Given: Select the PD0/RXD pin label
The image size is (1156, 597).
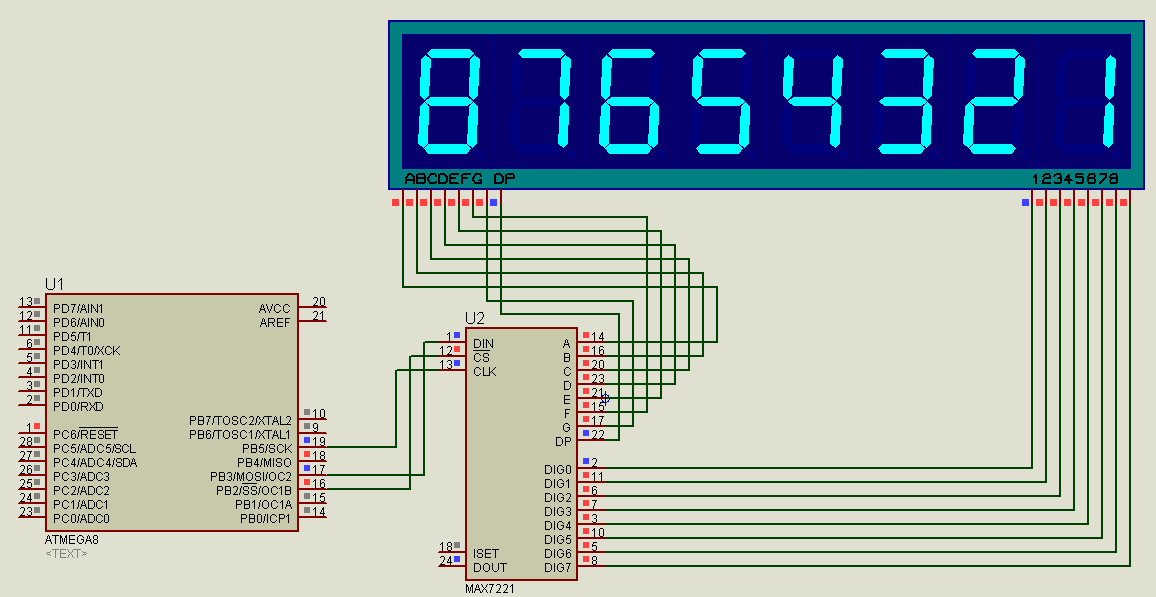Looking at the screenshot, I should (x=78, y=407).
